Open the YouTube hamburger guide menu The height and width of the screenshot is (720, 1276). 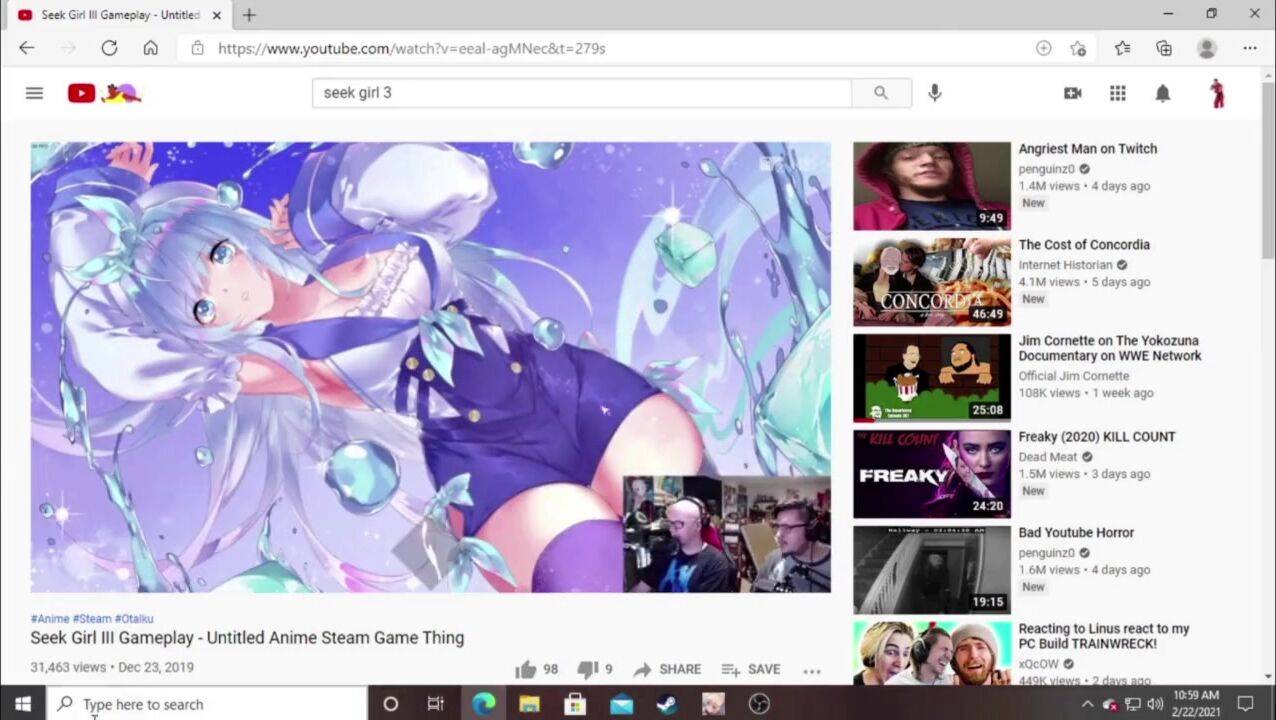(x=34, y=93)
